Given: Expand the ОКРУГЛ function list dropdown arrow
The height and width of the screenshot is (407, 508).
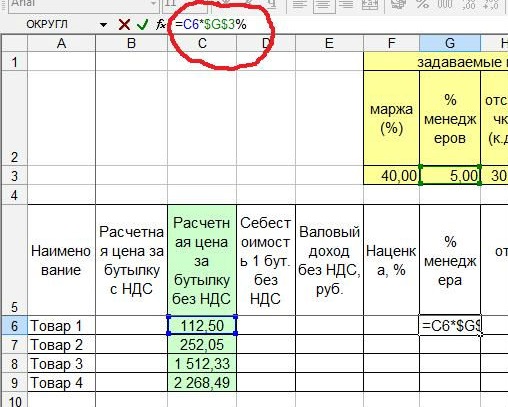Looking at the screenshot, I should tap(103, 25).
